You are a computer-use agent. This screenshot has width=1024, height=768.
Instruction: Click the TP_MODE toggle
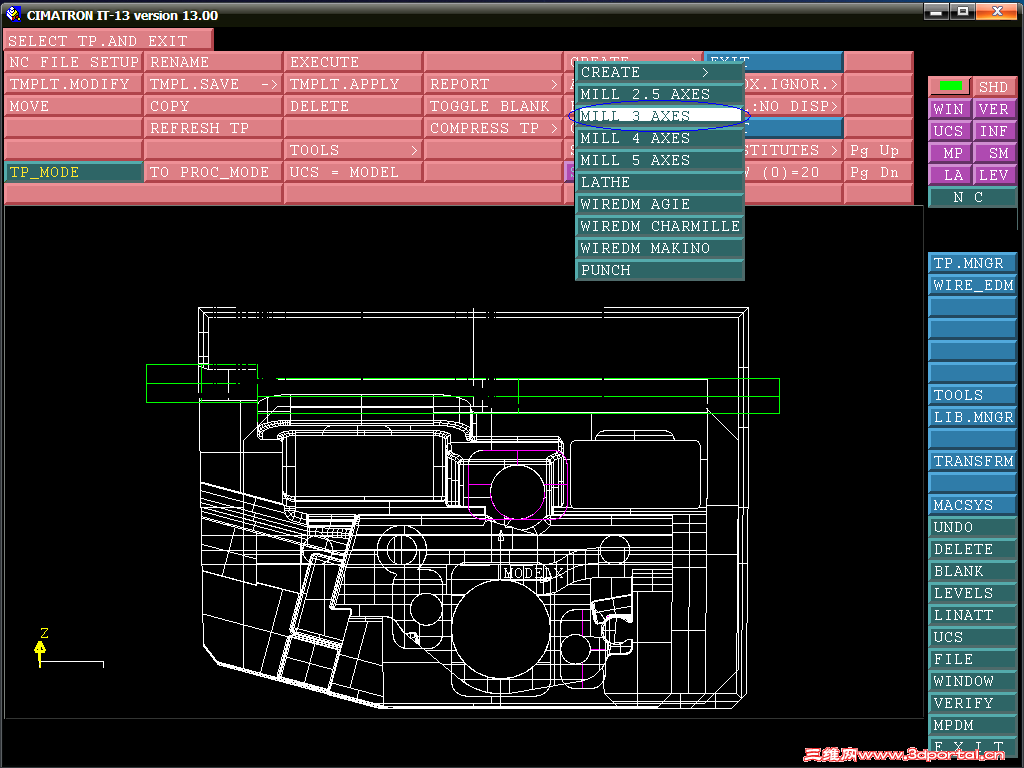(x=73, y=172)
